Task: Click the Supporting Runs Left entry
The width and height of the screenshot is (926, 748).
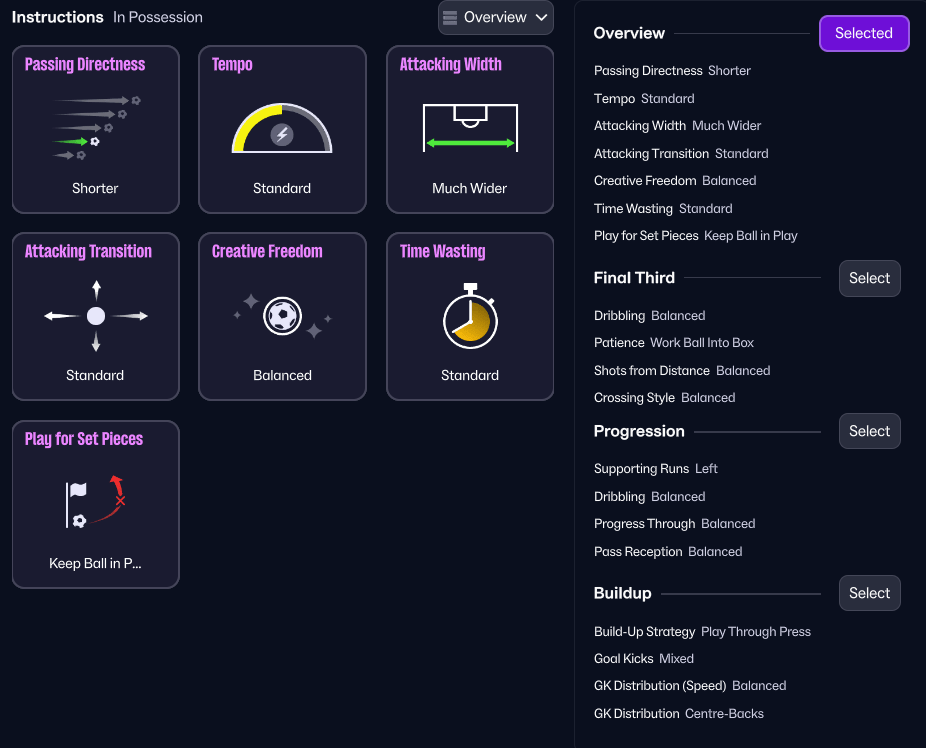Action: point(655,469)
